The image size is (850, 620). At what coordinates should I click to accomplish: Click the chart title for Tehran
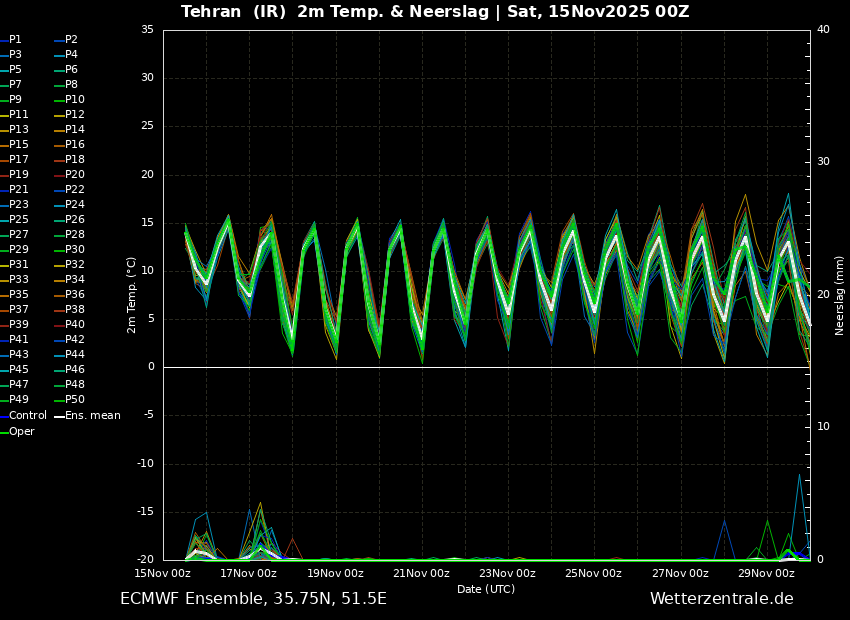[x=435, y=12]
